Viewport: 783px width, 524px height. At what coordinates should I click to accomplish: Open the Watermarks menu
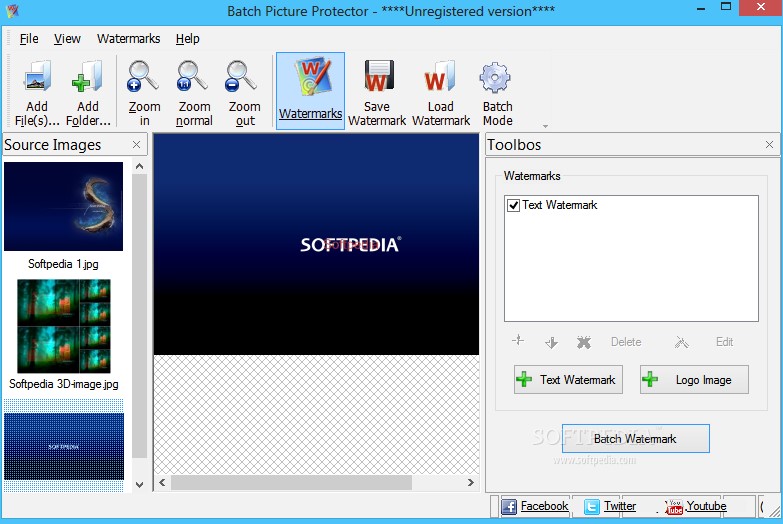tap(128, 38)
